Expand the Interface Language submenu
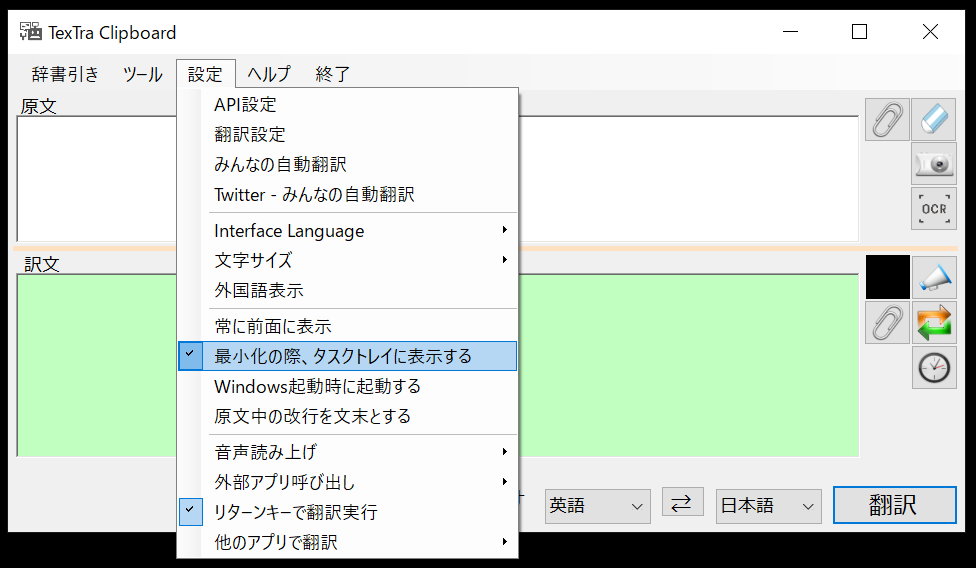976x568 pixels. point(347,230)
